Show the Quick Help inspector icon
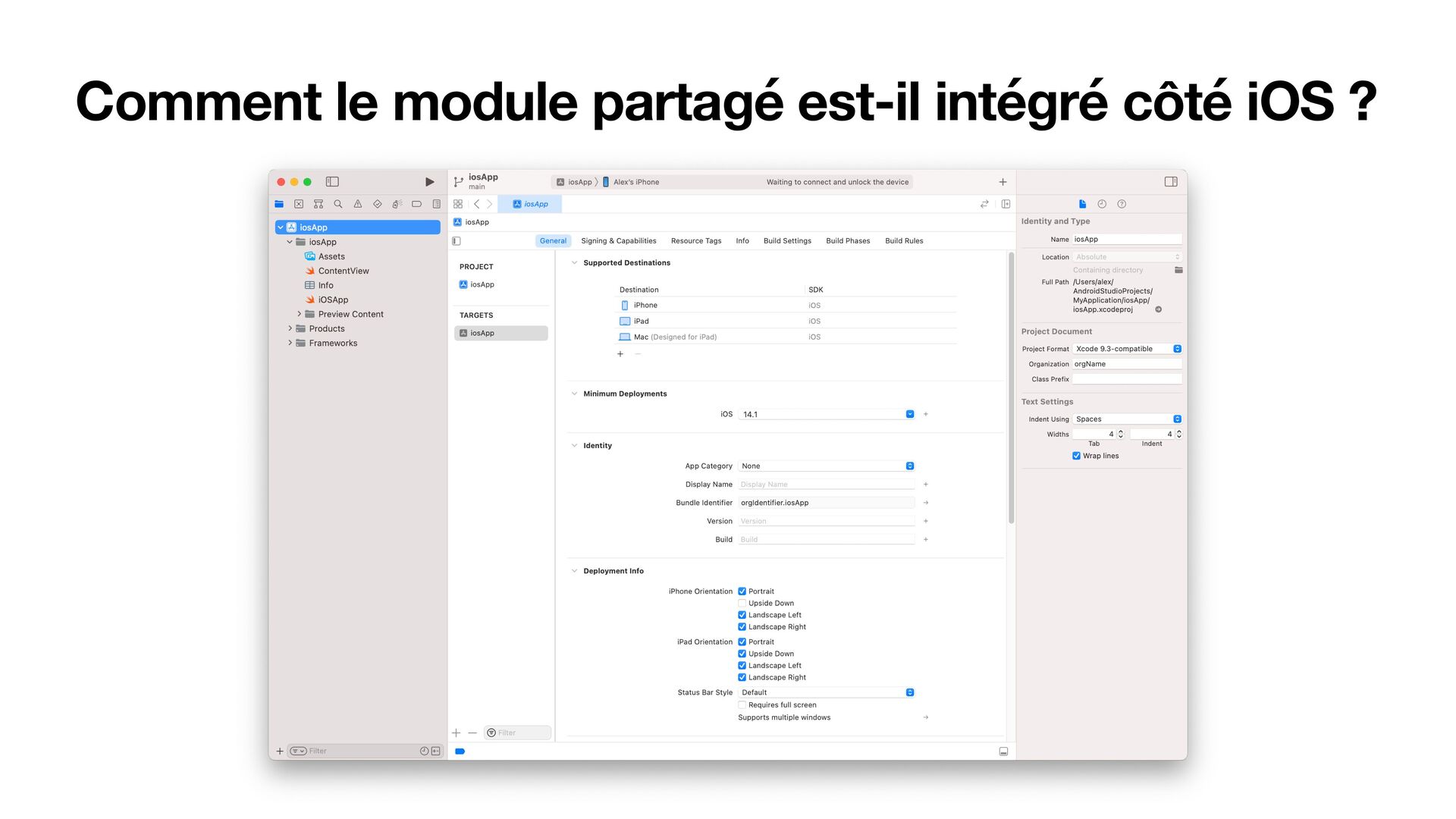1456x819 pixels. [1122, 204]
